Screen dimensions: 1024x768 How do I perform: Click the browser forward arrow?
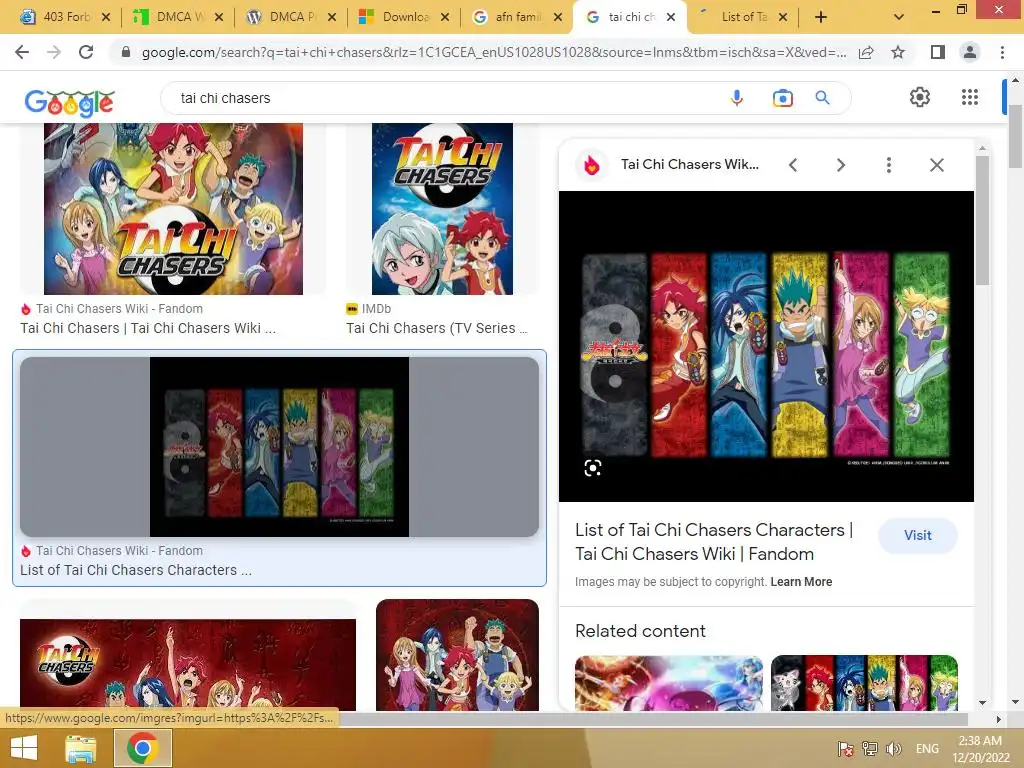[54, 52]
